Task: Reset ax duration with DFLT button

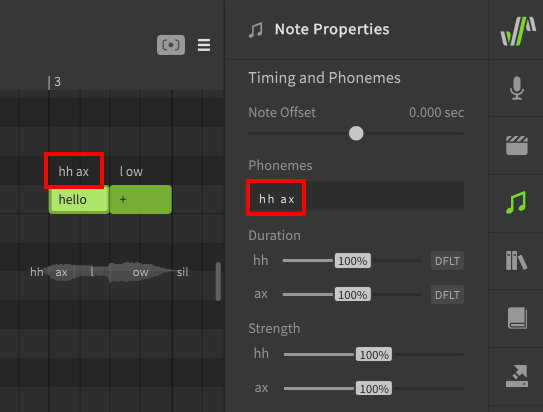Action: click(447, 295)
